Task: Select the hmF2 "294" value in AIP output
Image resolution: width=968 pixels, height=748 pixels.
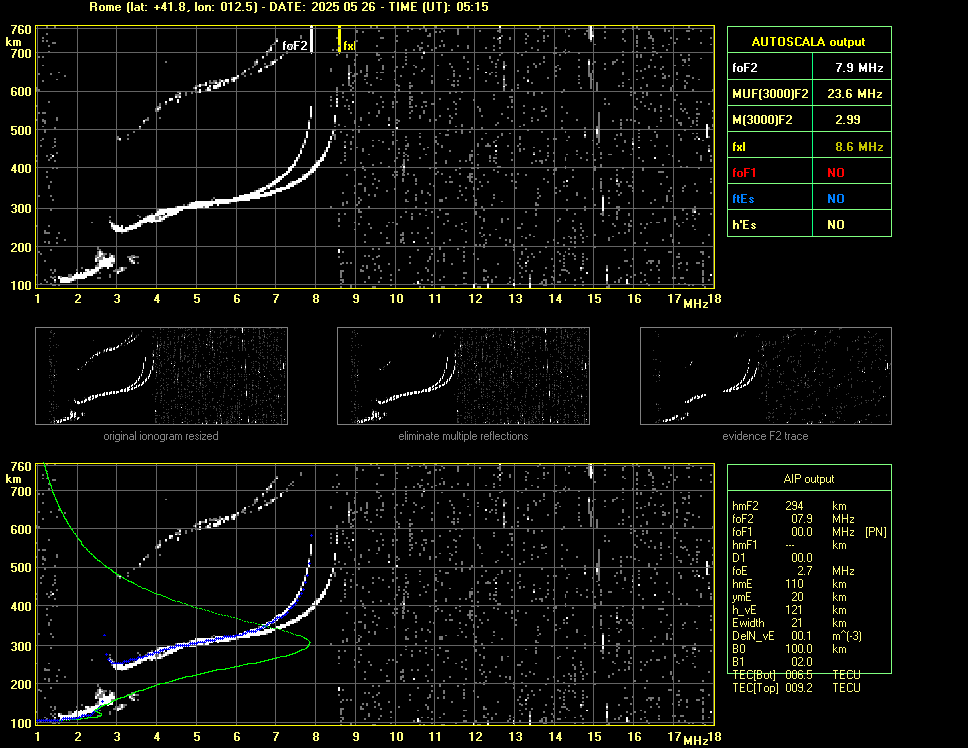Action: pos(794,506)
